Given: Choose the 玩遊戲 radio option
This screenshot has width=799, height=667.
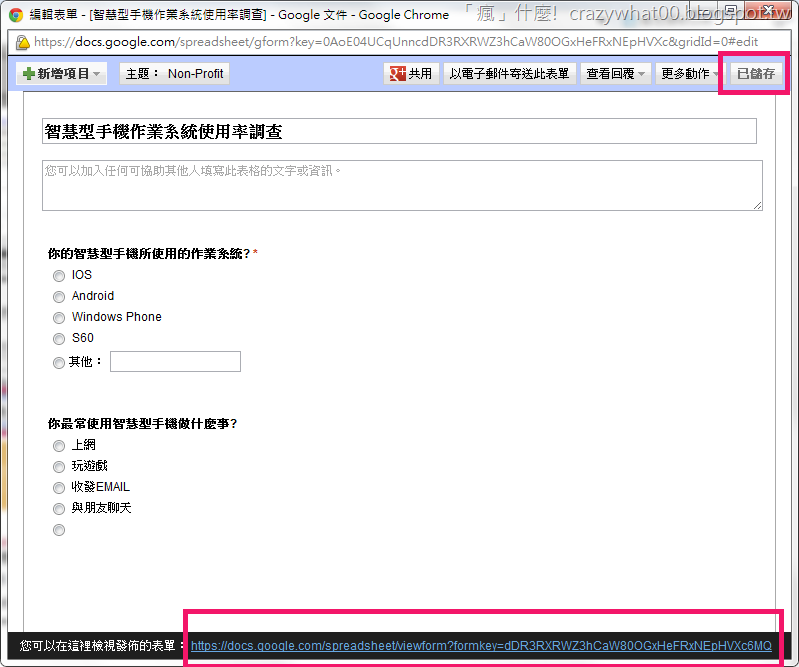Looking at the screenshot, I should click(x=59, y=467).
